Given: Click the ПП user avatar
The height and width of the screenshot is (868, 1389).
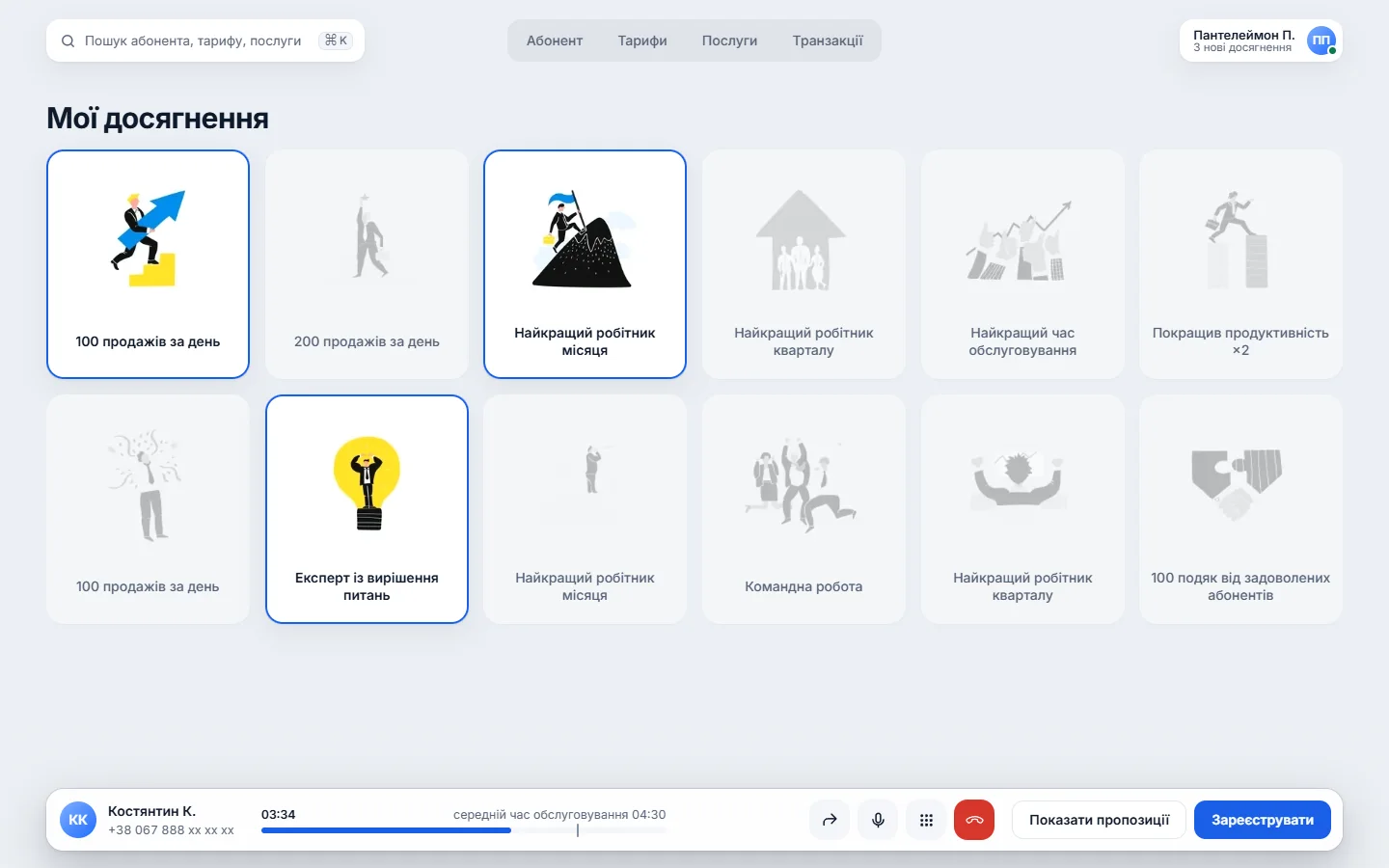Looking at the screenshot, I should [1321, 41].
